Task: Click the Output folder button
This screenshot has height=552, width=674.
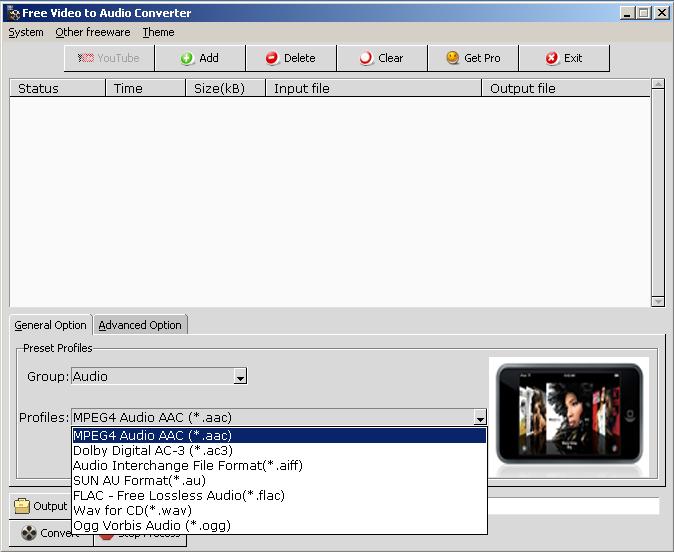Action: 40,506
